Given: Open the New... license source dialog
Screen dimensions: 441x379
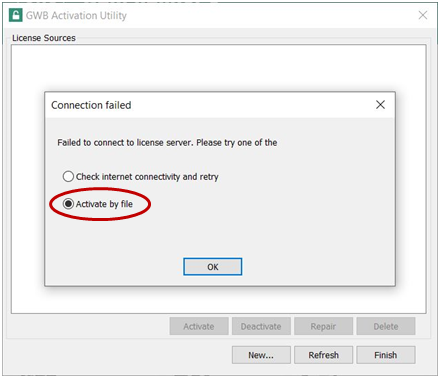Looking at the screenshot, I should pyautogui.click(x=261, y=355).
